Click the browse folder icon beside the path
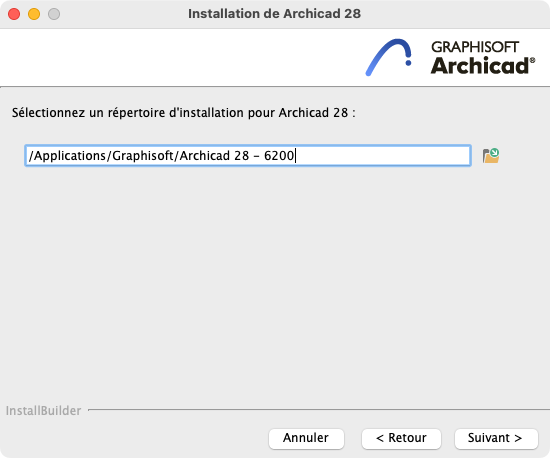Image resolution: width=550 pixels, height=458 pixels. pyautogui.click(x=491, y=156)
